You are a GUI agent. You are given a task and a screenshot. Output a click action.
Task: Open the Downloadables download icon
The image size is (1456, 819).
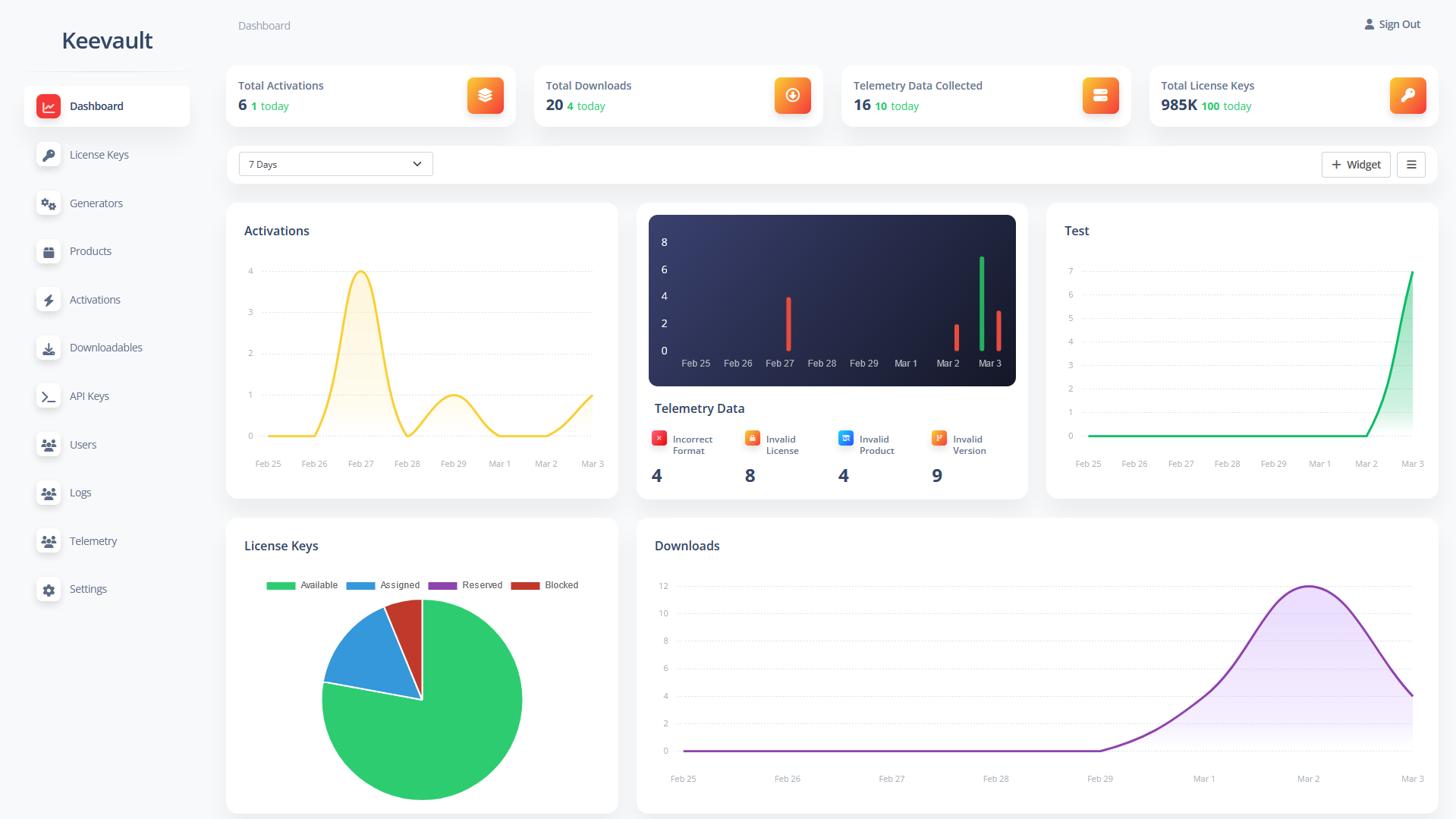pos(49,348)
